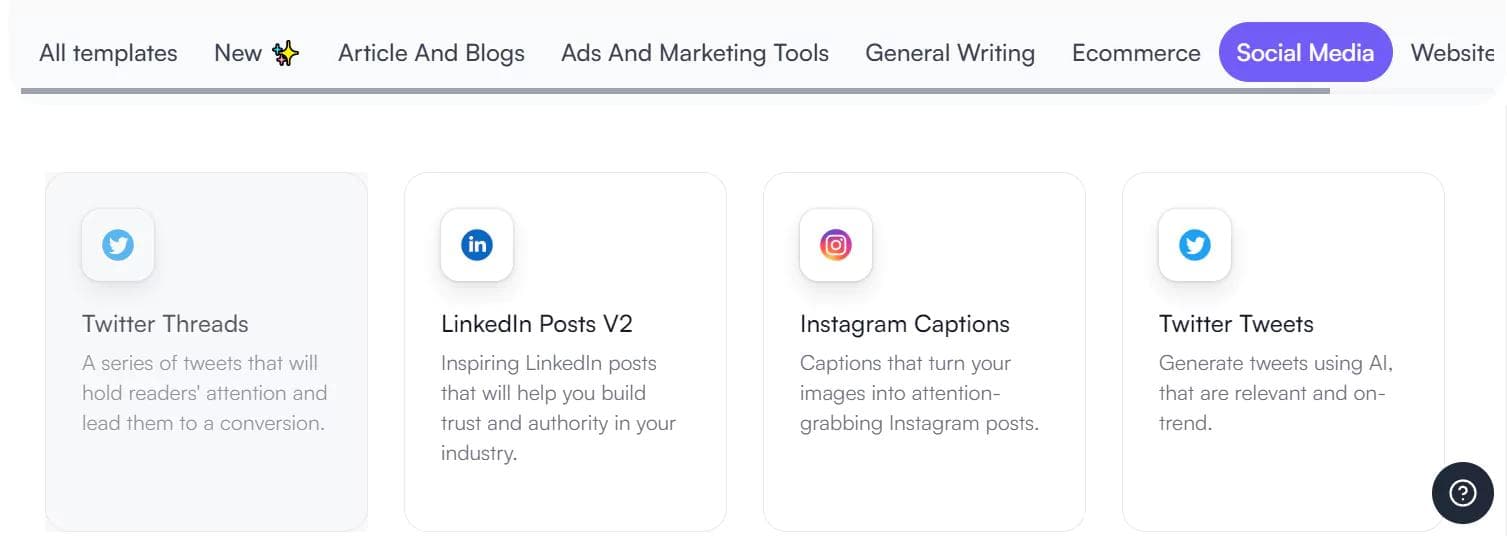Click the sparkle icon beside New

(286, 53)
